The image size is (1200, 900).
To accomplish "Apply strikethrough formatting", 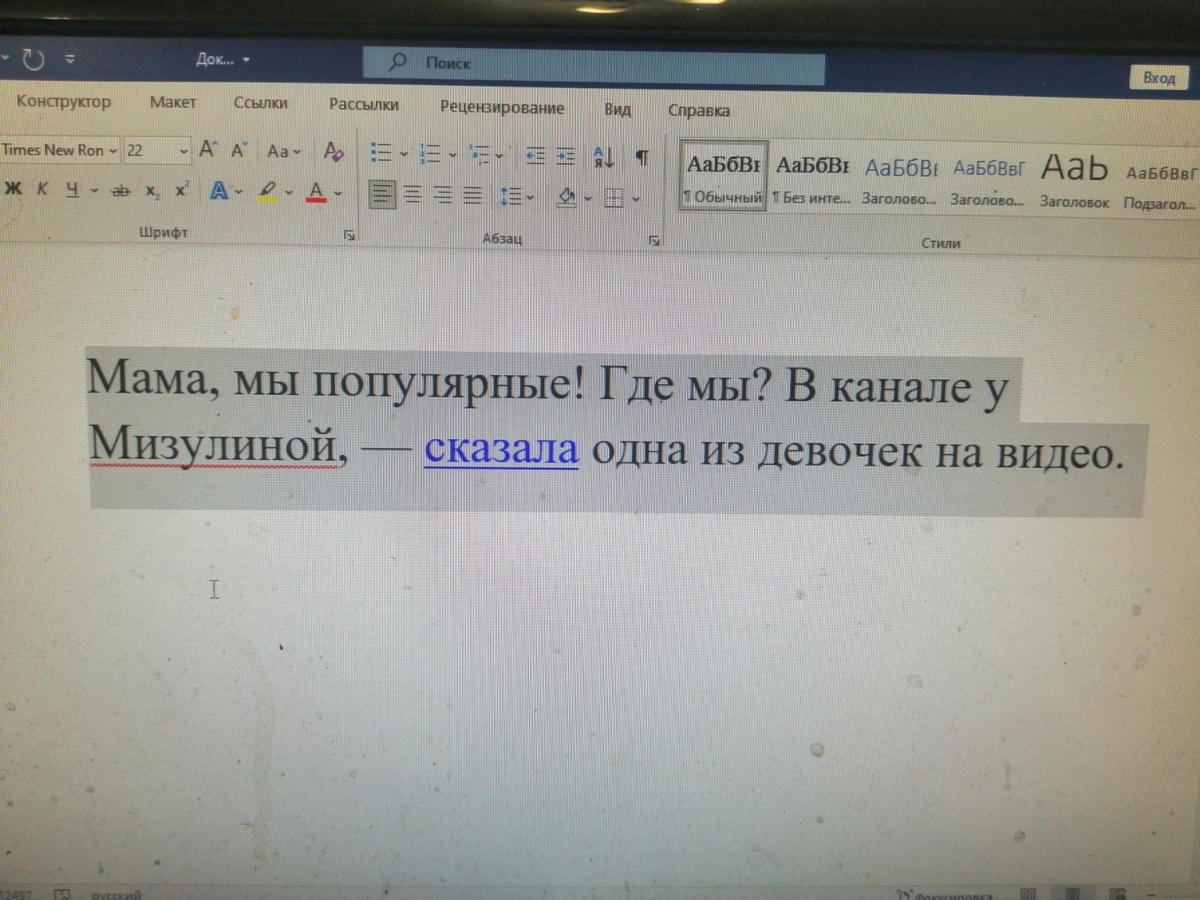I will [x=121, y=190].
